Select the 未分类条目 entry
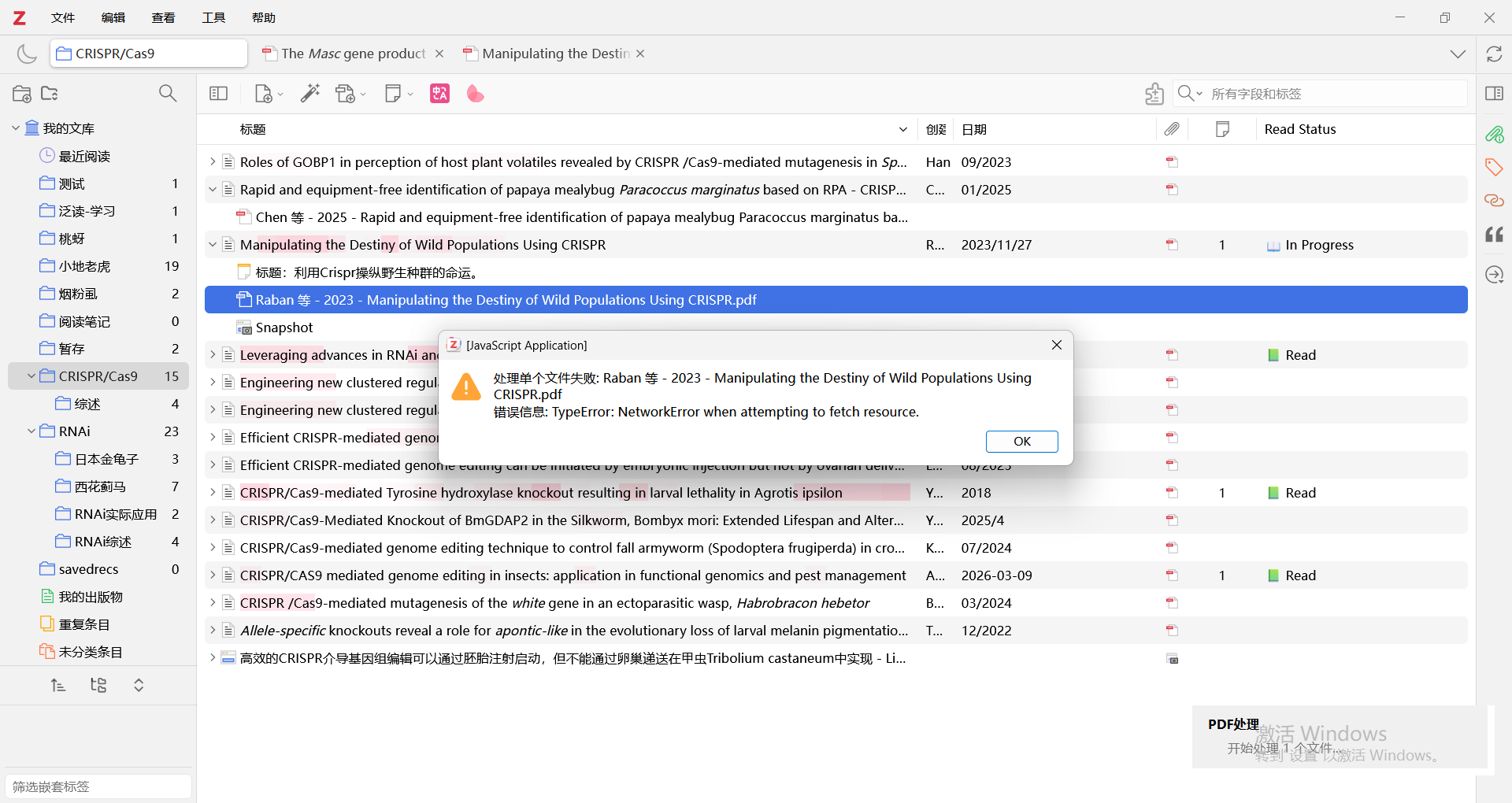This screenshot has width=1512, height=803. pos(98,652)
